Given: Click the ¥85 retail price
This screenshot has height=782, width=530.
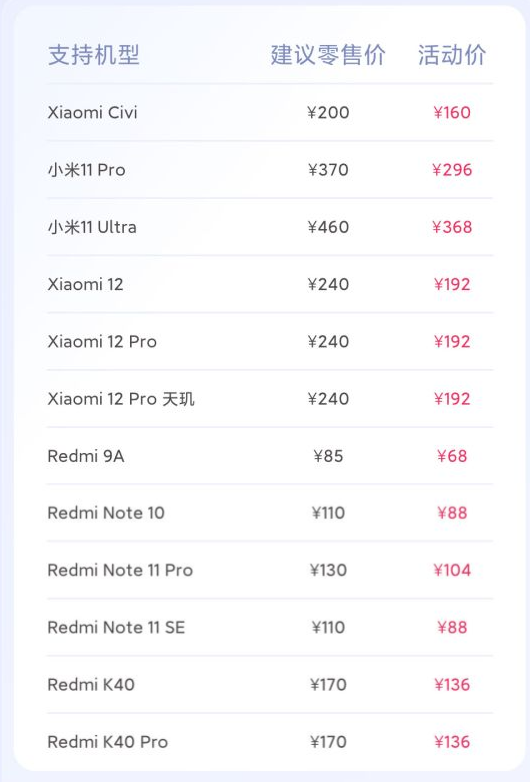Looking at the screenshot, I should pyautogui.click(x=328, y=456).
